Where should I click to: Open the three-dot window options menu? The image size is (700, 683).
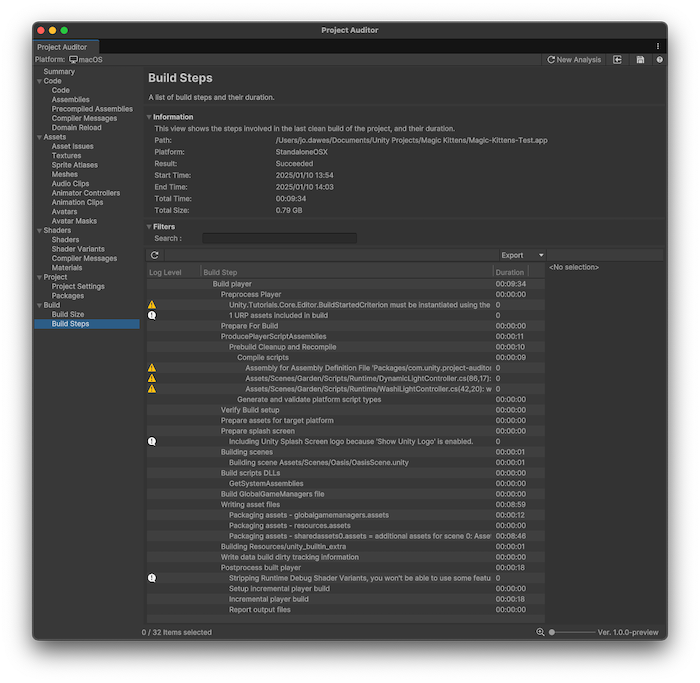657,46
